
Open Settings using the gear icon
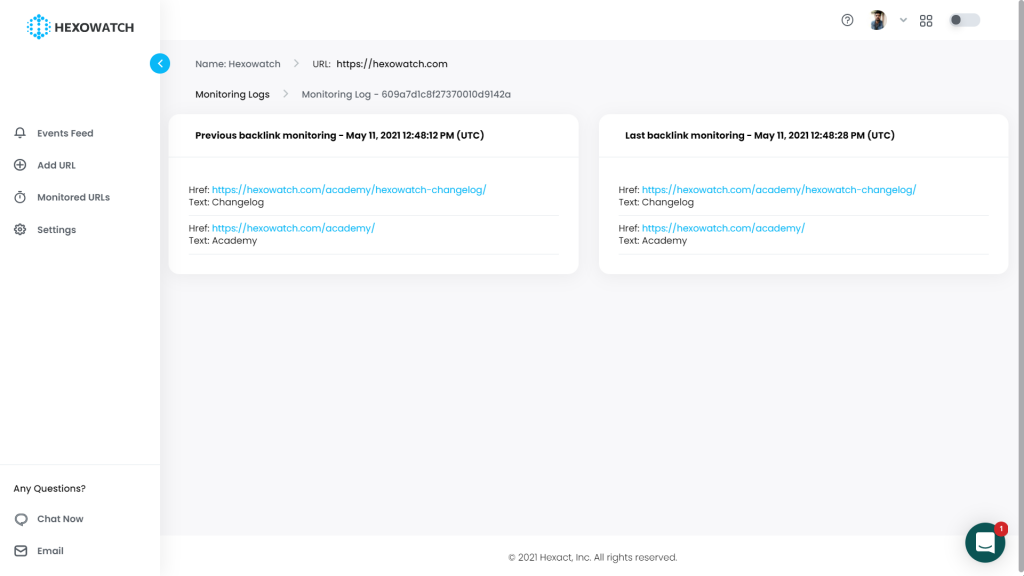coord(20,229)
